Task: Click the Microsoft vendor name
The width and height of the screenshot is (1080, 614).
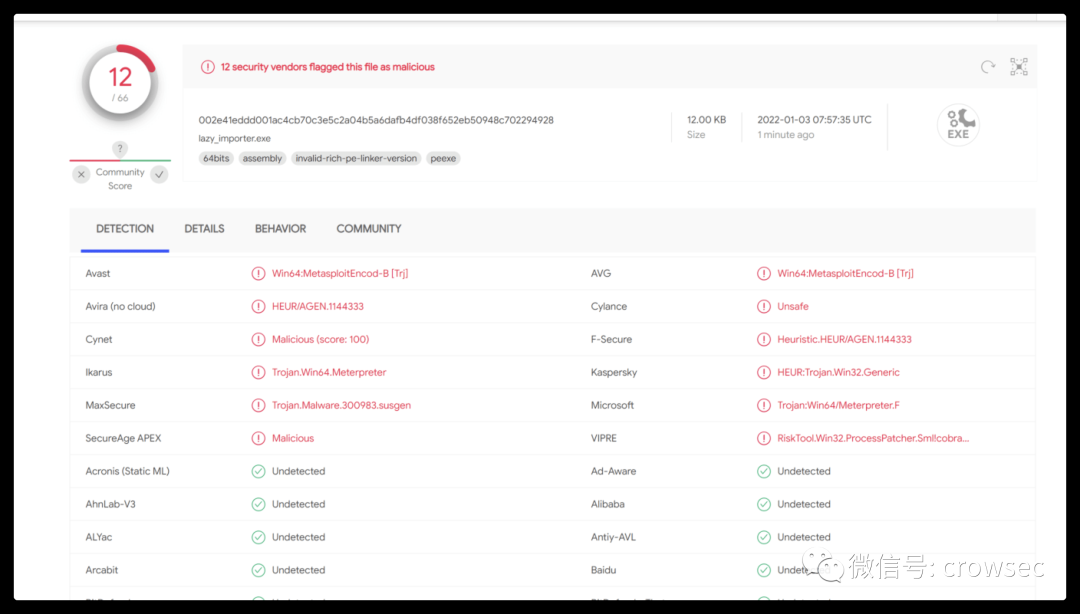Action: coord(612,405)
